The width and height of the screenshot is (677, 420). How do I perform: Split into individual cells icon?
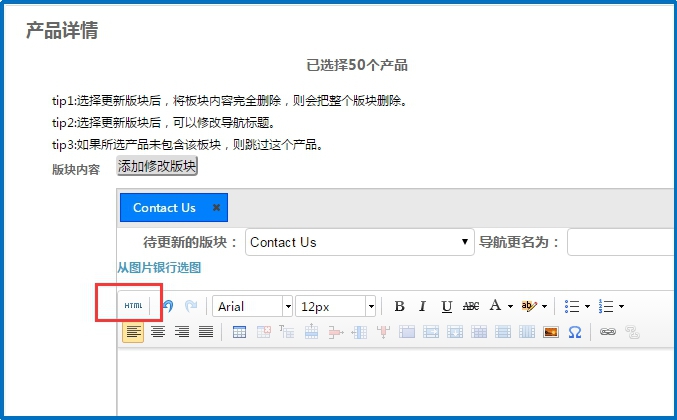(479, 332)
